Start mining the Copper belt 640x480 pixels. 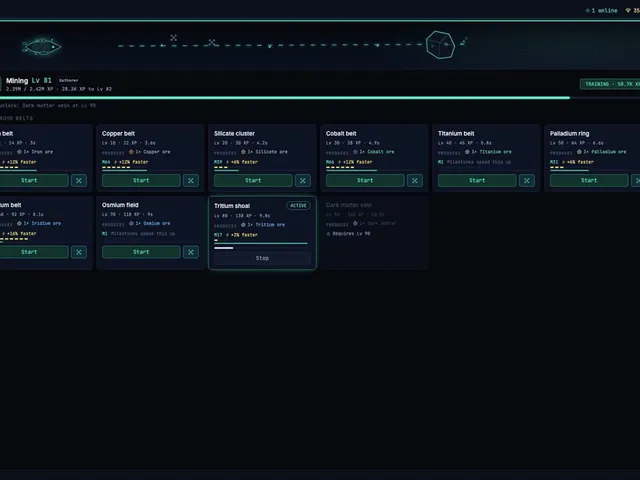point(141,180)
